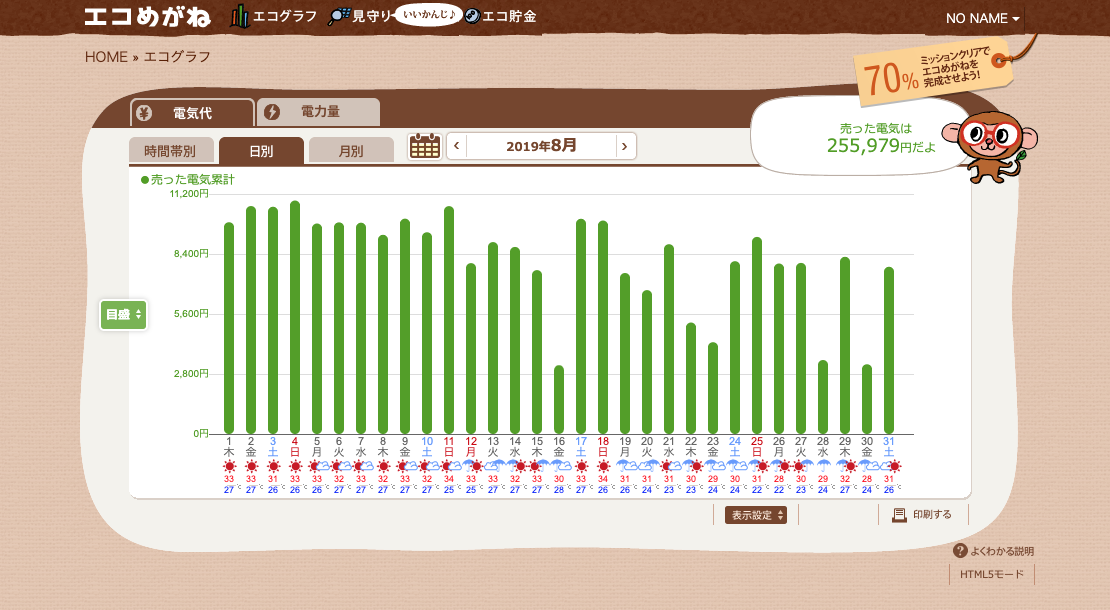Open the エコ貯金 coin icon

coord(472,16)
